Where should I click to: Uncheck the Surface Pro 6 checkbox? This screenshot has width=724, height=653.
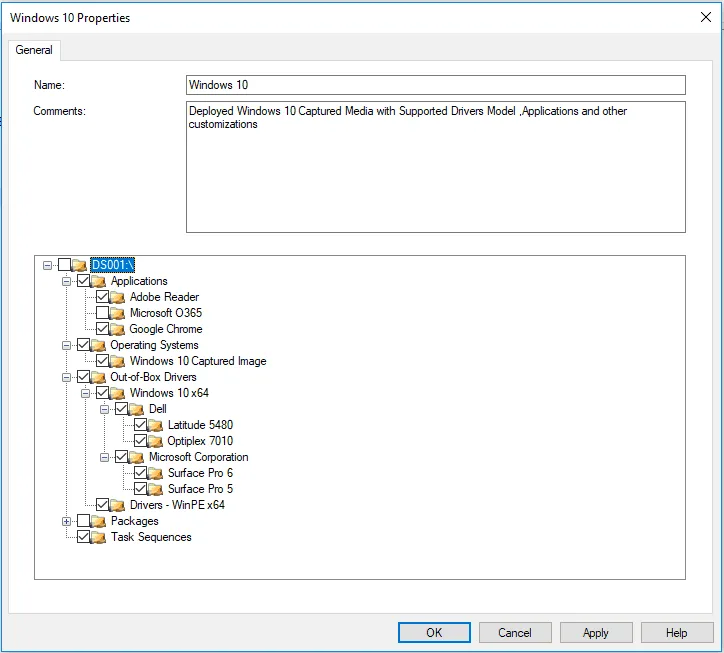[x=140, y=473]
